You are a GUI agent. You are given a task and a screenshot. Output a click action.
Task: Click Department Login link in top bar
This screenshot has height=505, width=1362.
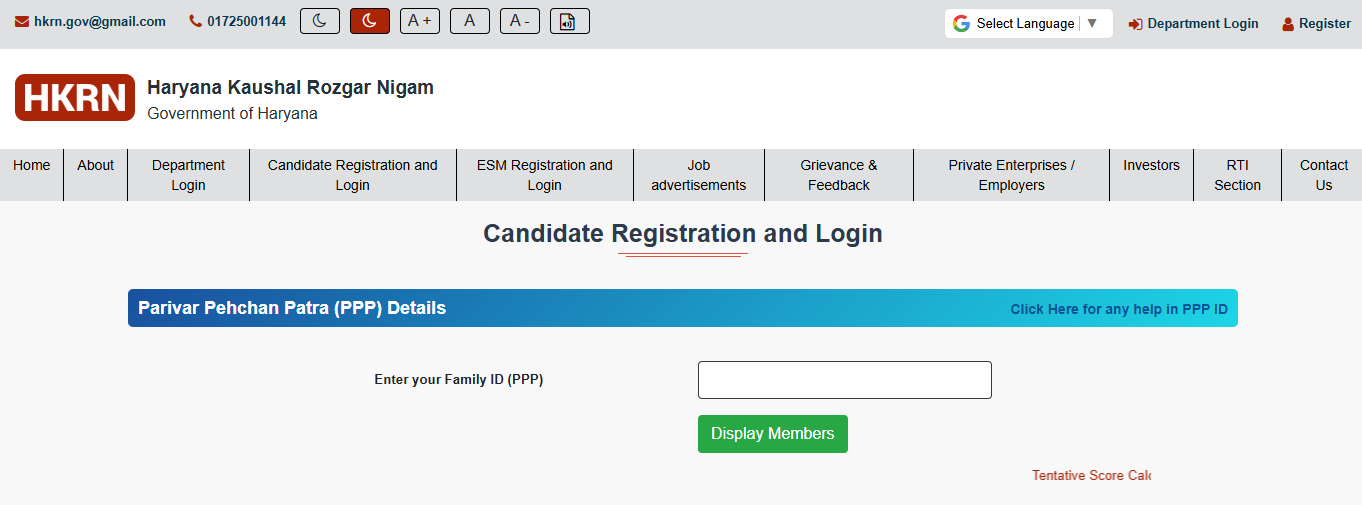[1202, 24]
